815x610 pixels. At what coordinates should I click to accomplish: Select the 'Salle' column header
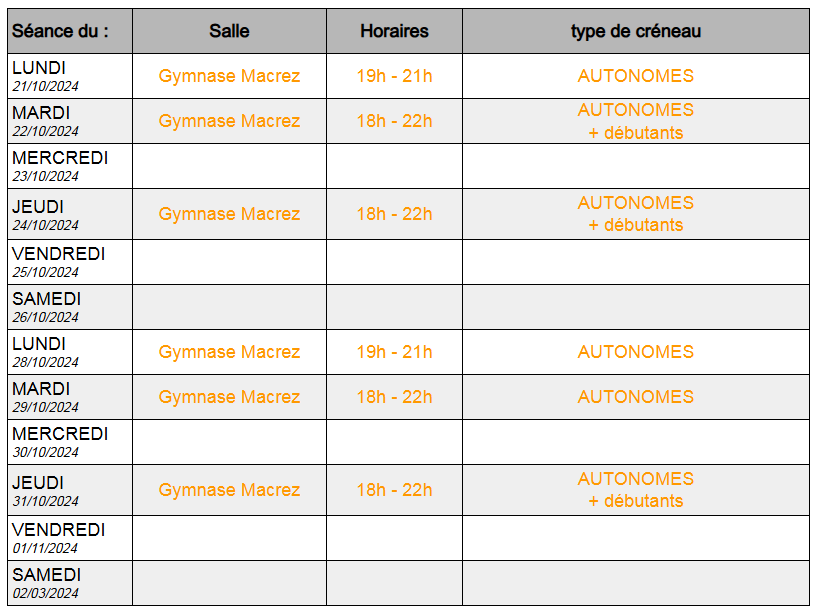point(229,31)
